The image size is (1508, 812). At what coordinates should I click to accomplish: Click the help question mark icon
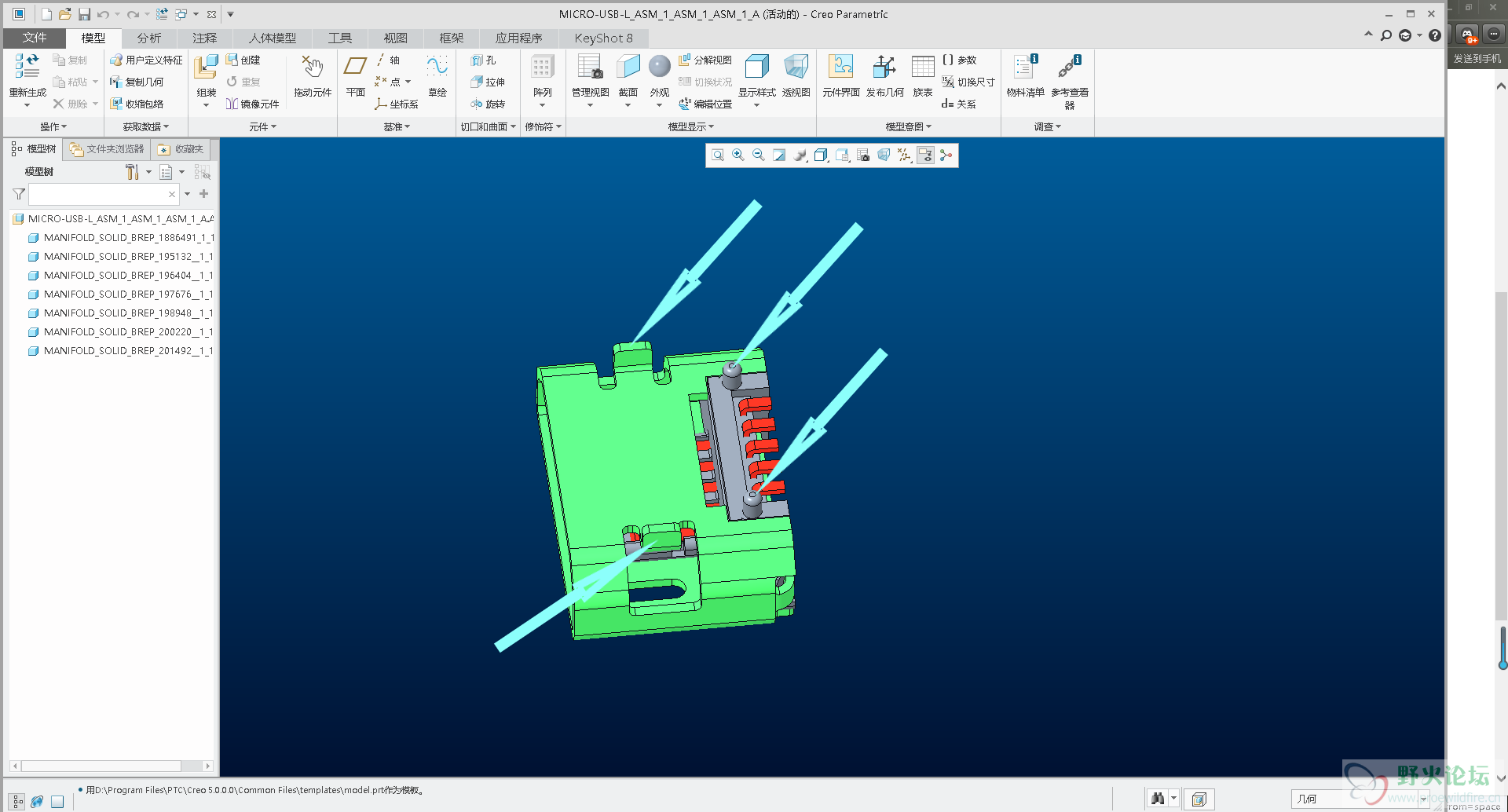[1435, 35]
